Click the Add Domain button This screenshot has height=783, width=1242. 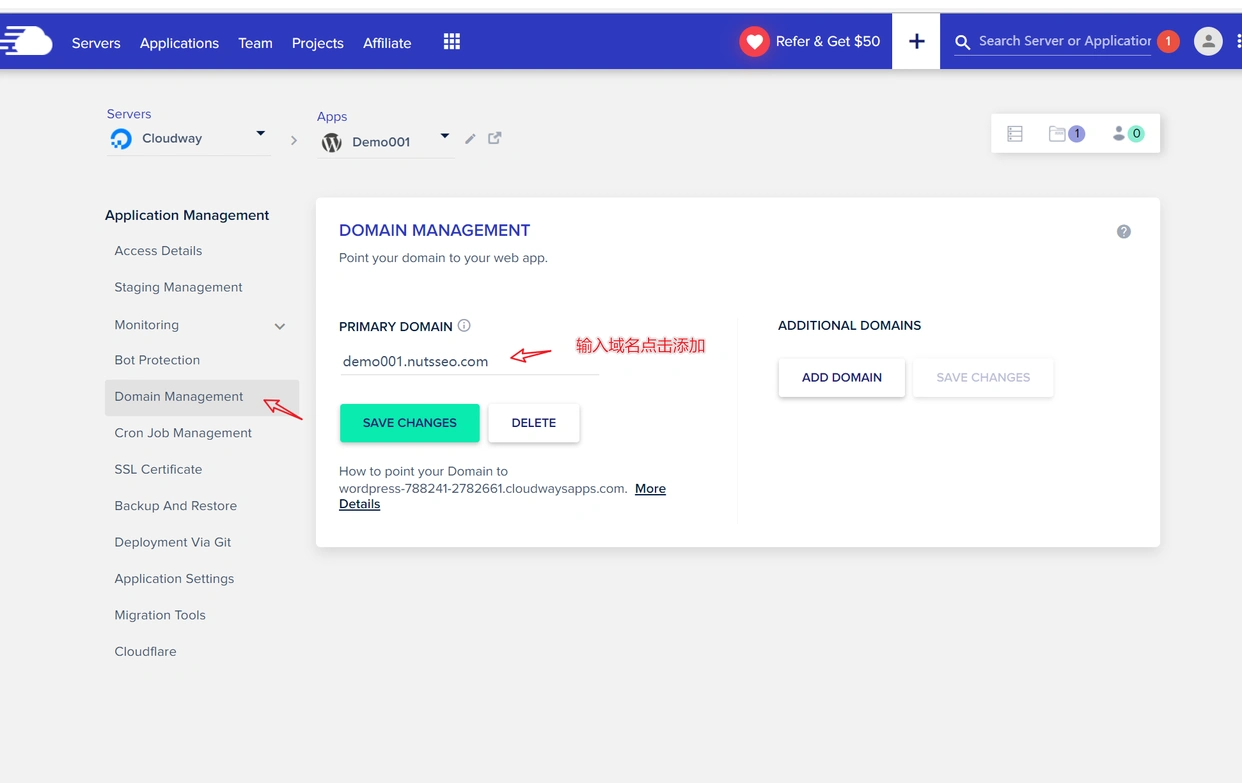[841, 378]
